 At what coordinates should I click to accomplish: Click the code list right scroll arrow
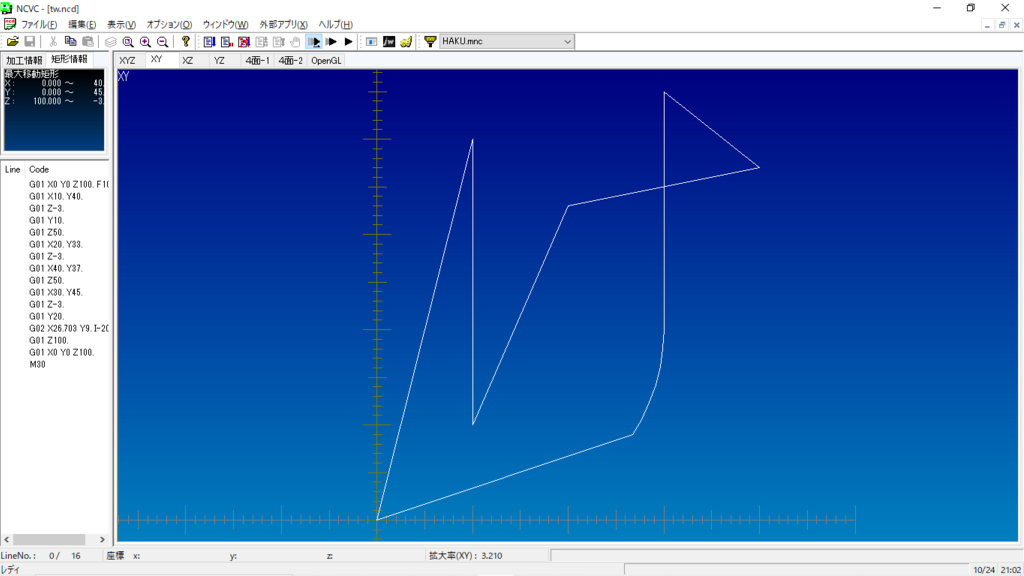coord(102,539)
